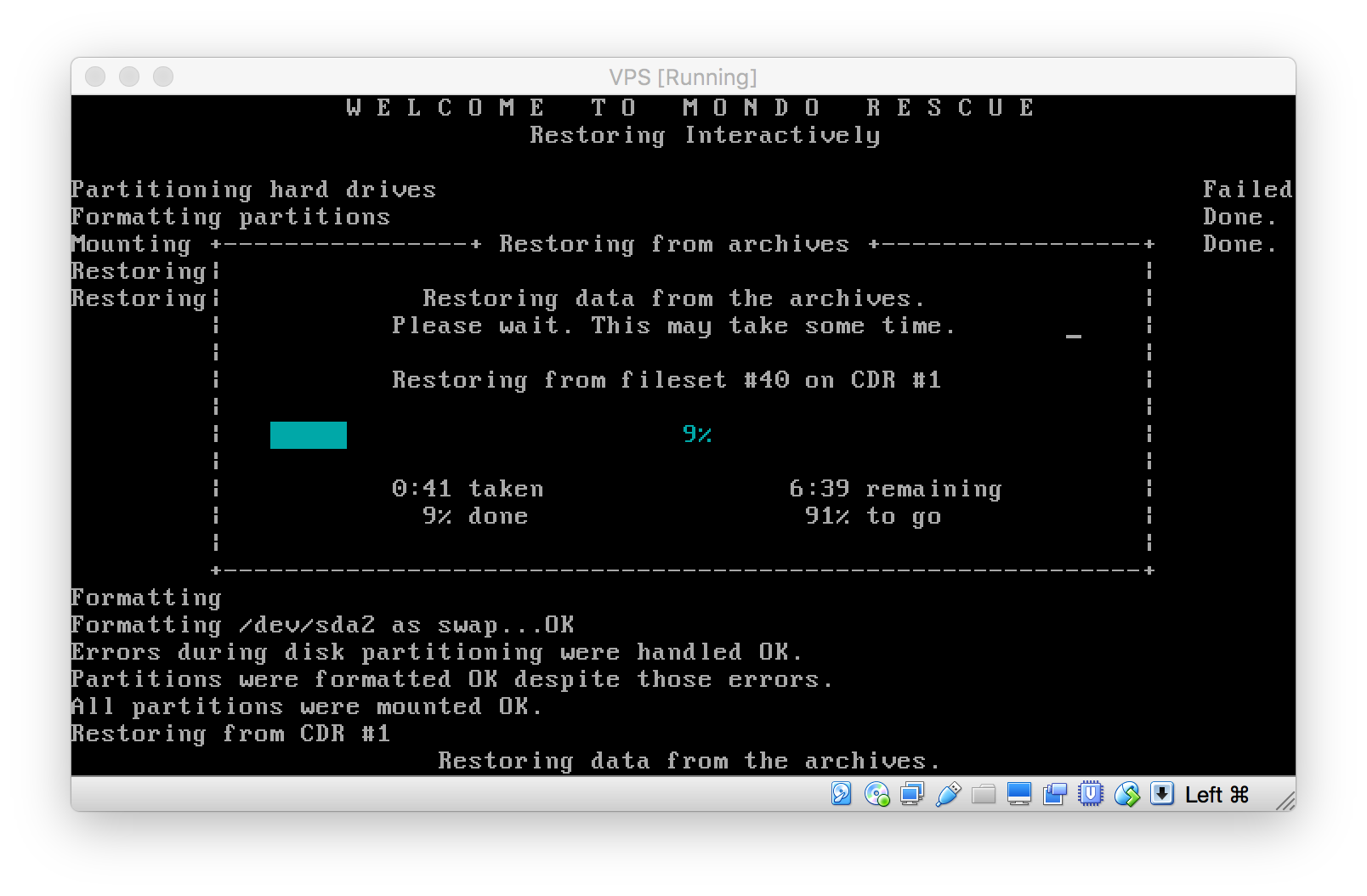Click the 'VPS [Running]' window title
This screenshot has height=896, width=1367.
point(683,77)
